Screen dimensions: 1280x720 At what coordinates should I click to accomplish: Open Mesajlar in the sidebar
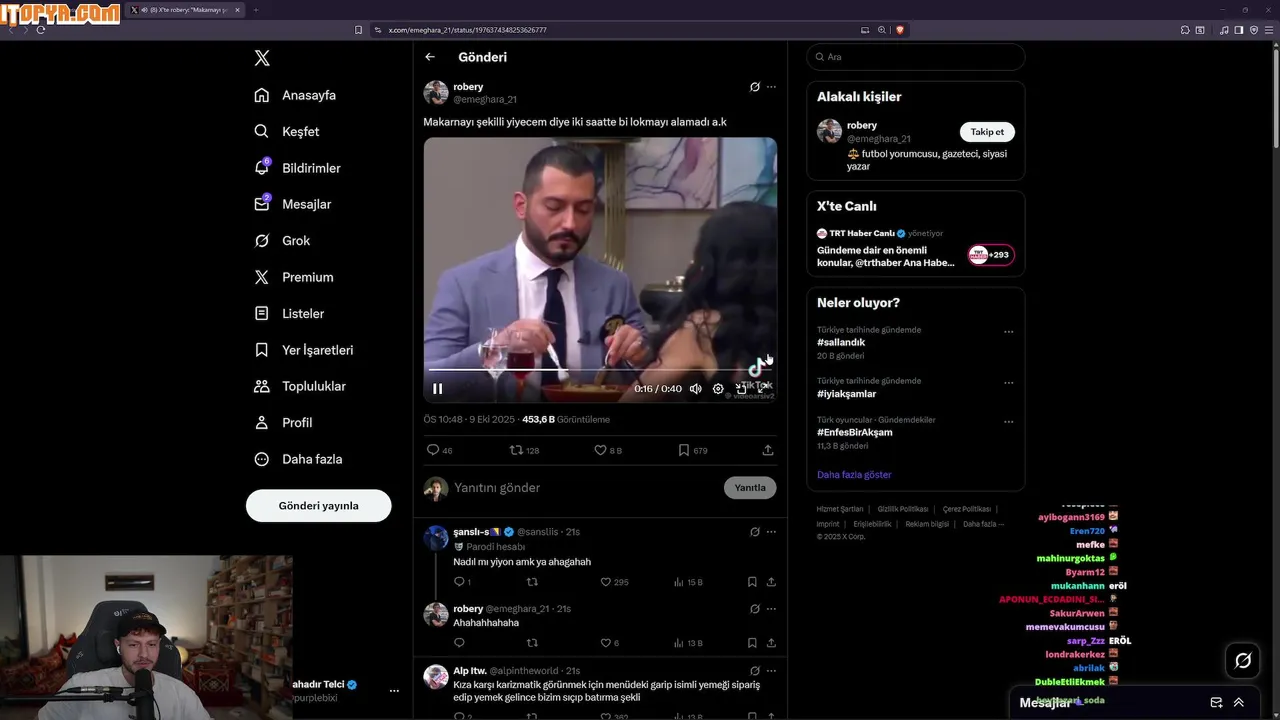tap(293, 204)
